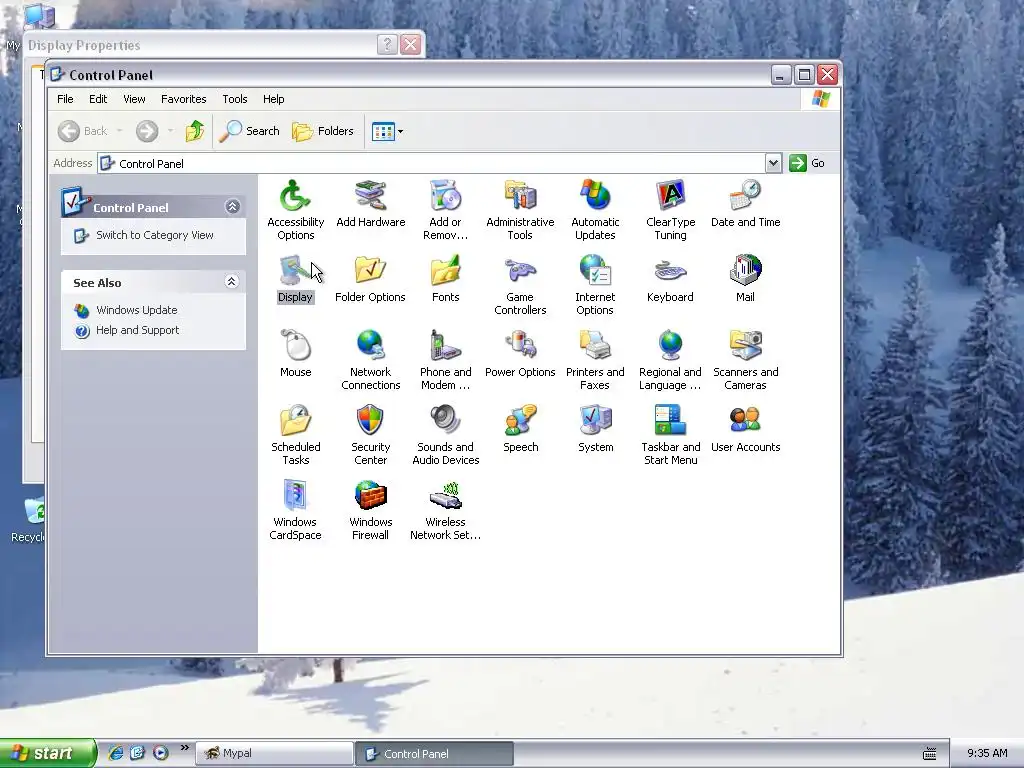Select the Fonts folder icon

445,270
